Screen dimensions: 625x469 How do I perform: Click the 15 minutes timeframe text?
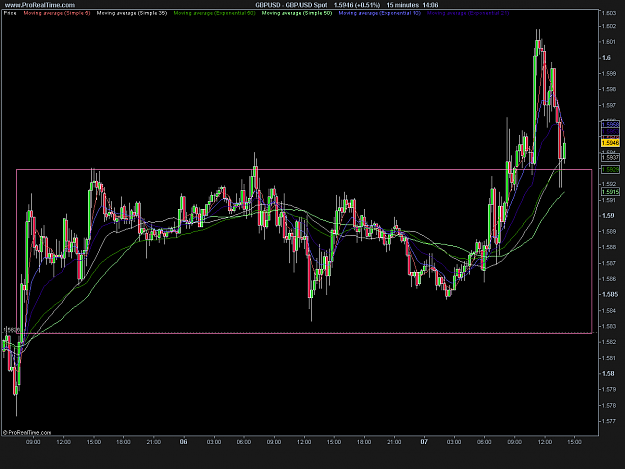click(x=403, y=5)
